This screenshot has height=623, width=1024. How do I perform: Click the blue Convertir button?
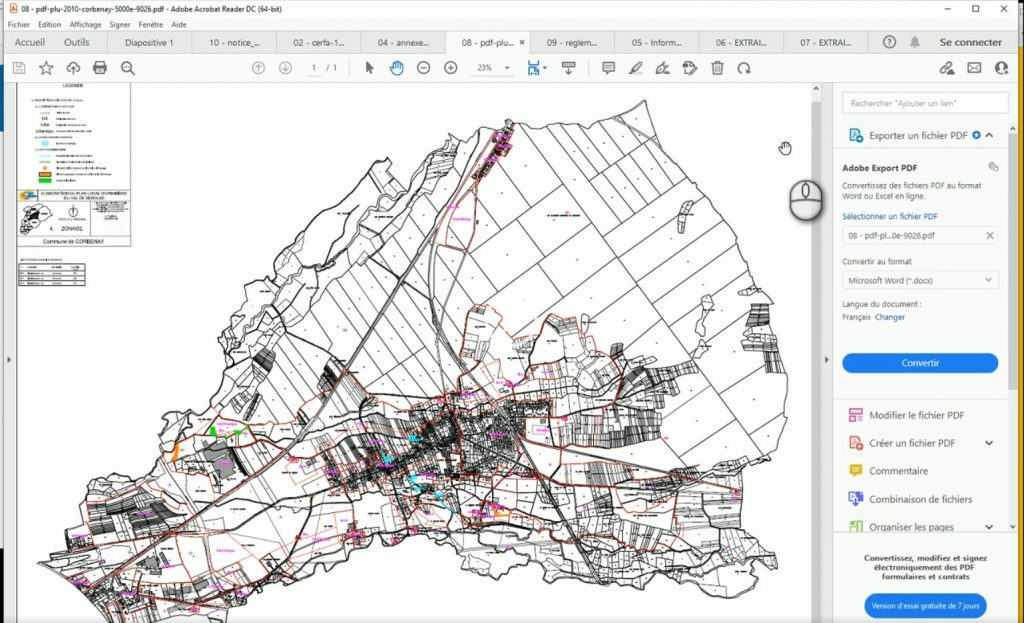920,363
